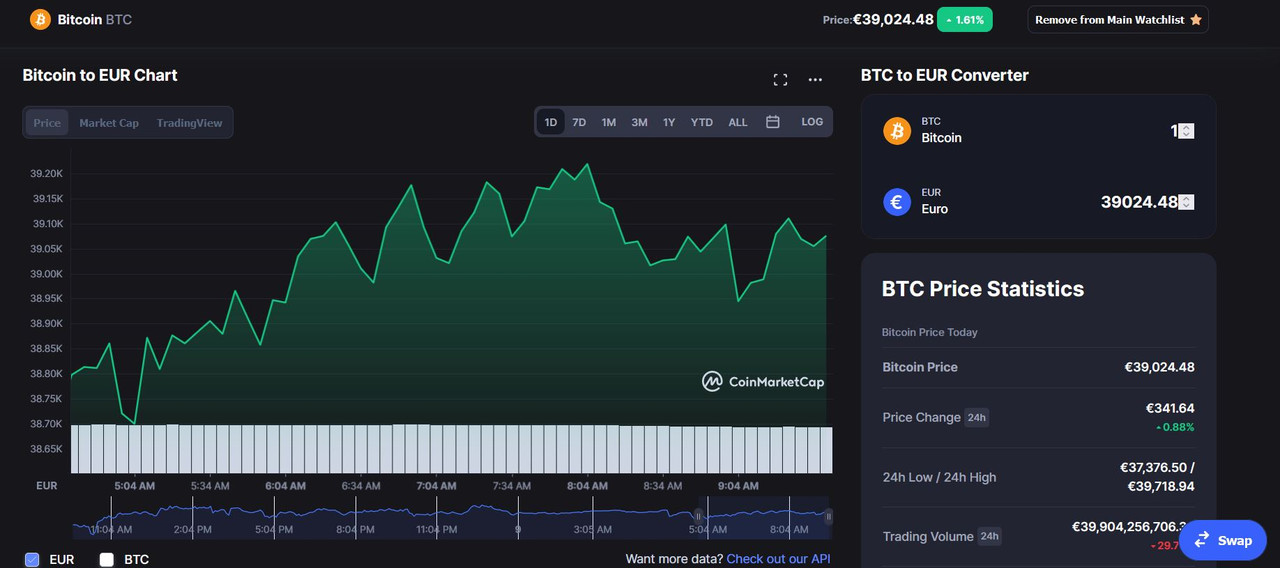1280x568 pixels.
Task: Click the 24h badge next to Trading Volume
Action: coord(989,537)
